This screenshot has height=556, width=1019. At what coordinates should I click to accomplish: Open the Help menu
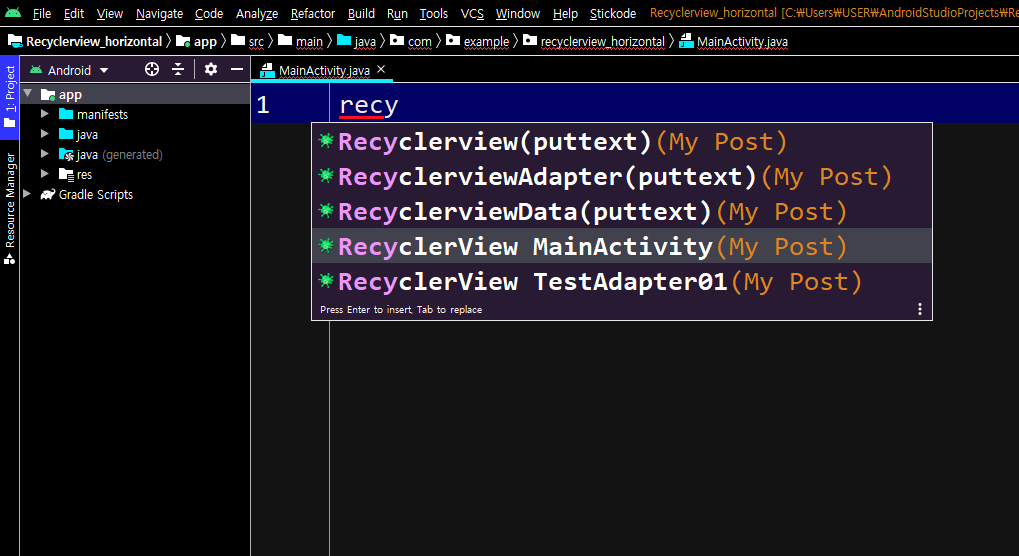coord(565,14)
